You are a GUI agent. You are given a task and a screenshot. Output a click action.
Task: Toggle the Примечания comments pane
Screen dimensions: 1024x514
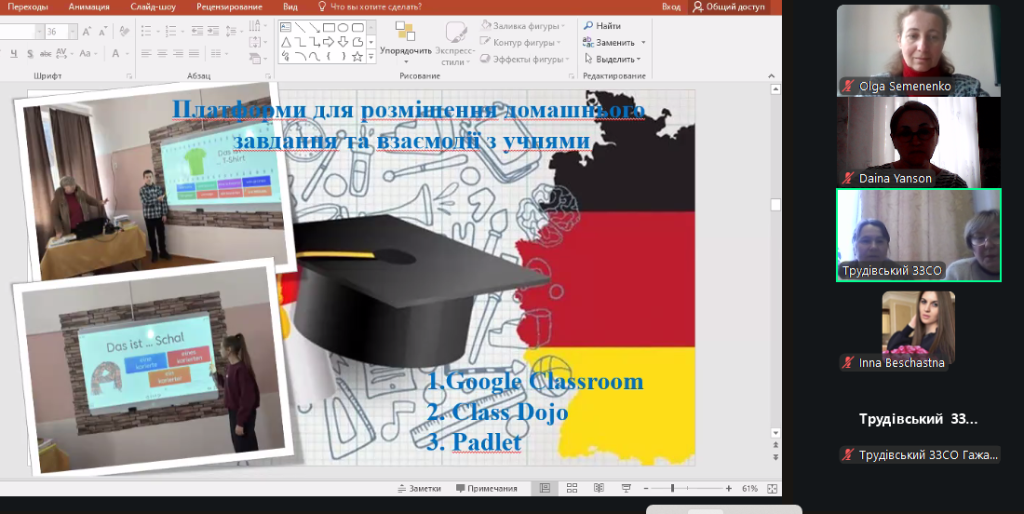pos(487,488)
